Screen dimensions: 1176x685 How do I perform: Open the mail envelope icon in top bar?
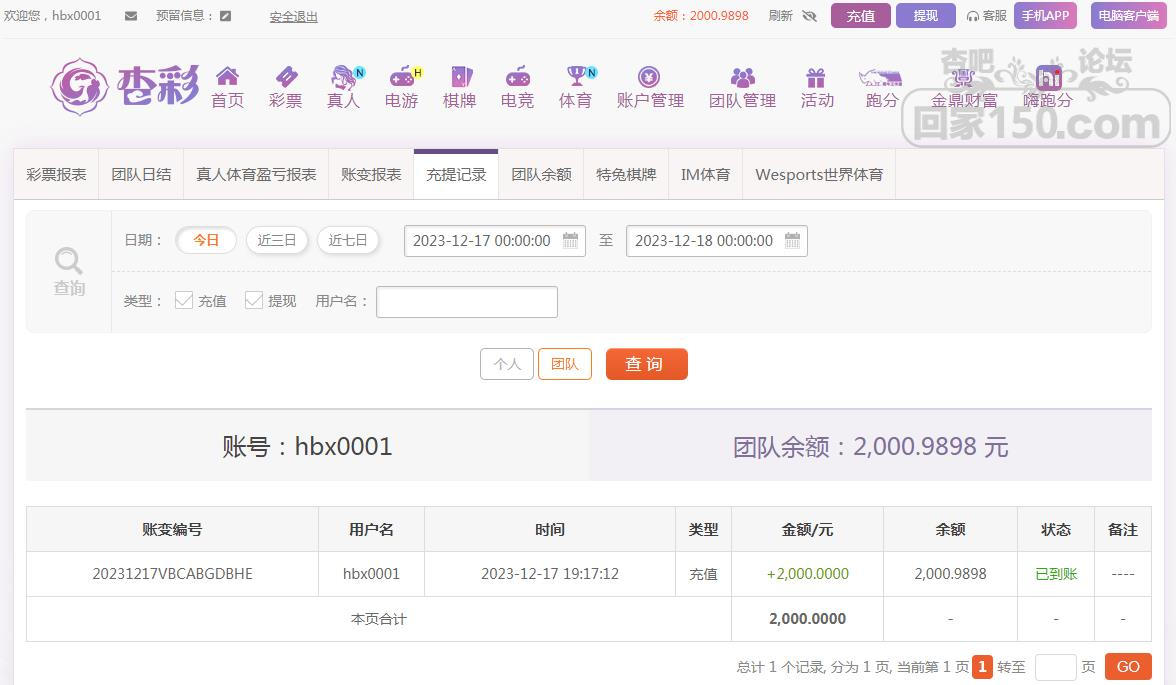click(x=130, y=16)
